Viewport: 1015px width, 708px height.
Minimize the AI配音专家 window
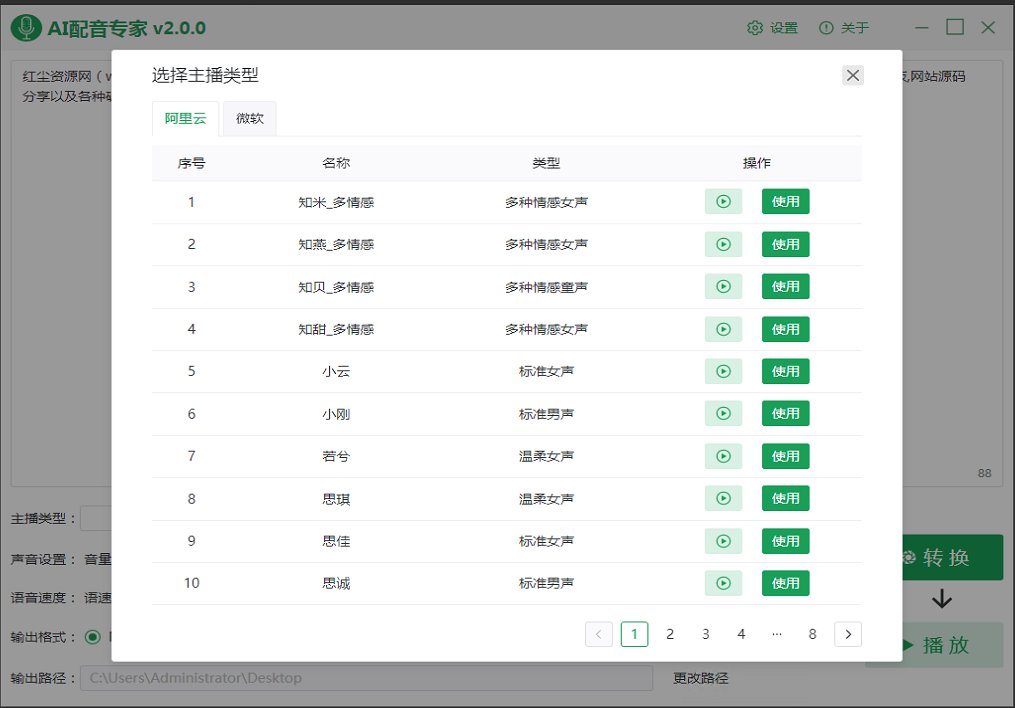(x=922, y=28)
